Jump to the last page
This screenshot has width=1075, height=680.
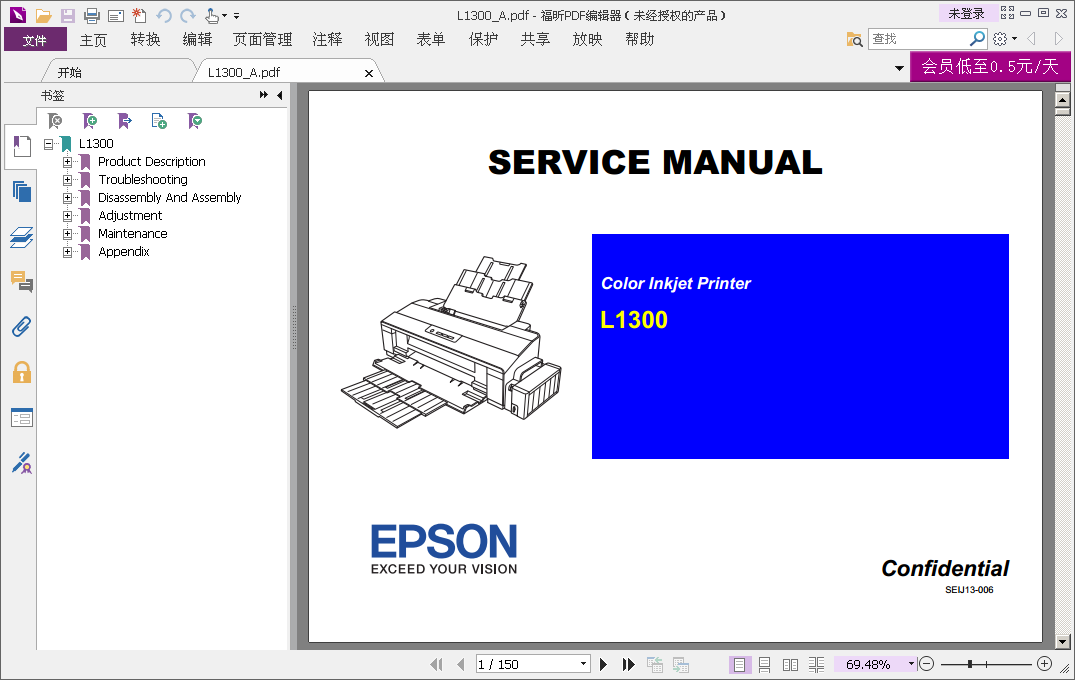628,664
